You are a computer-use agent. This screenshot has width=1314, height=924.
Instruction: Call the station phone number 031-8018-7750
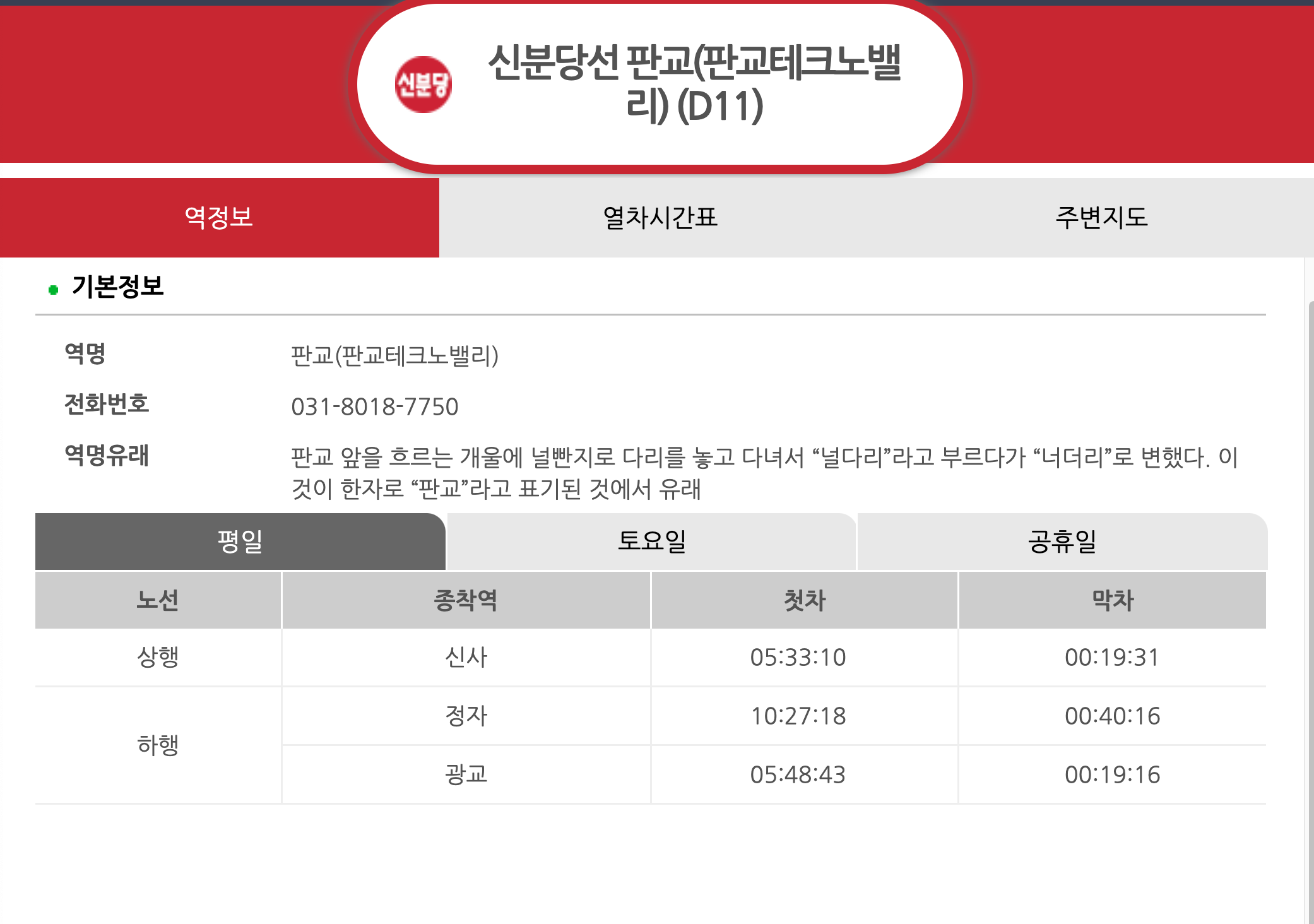(375, 406)
